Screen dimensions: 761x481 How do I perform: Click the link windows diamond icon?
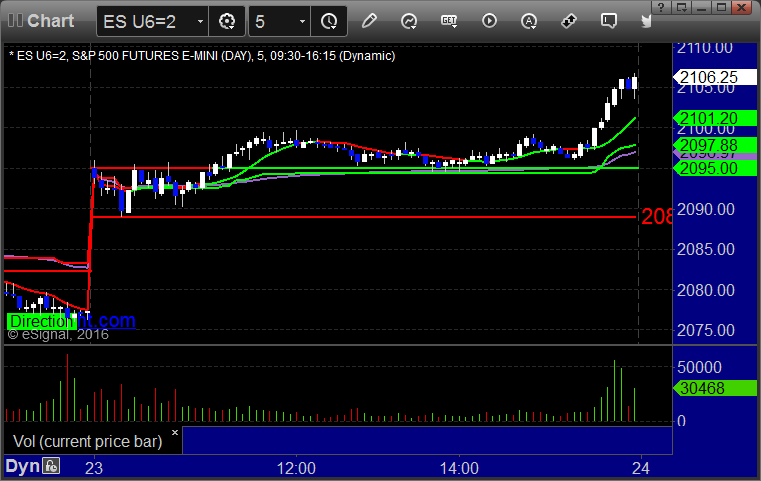tap(569, 21)
